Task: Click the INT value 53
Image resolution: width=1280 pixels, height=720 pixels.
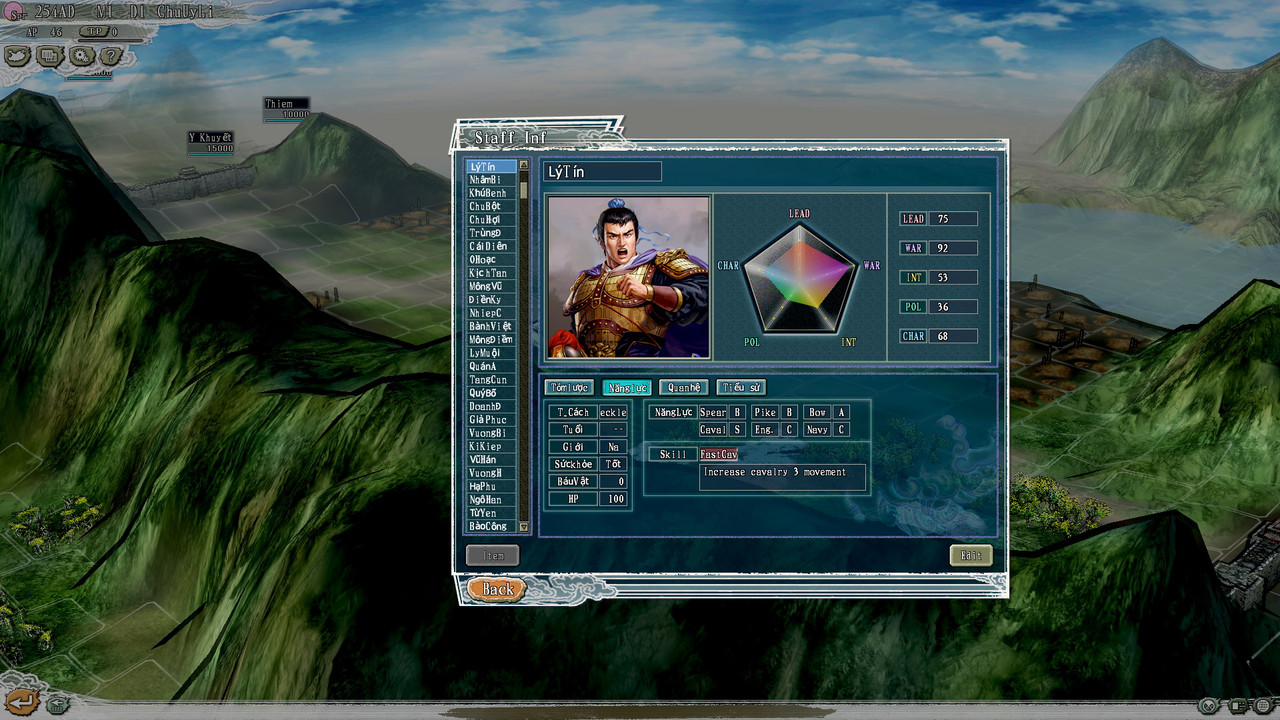Action: click(x=953, y=278)
